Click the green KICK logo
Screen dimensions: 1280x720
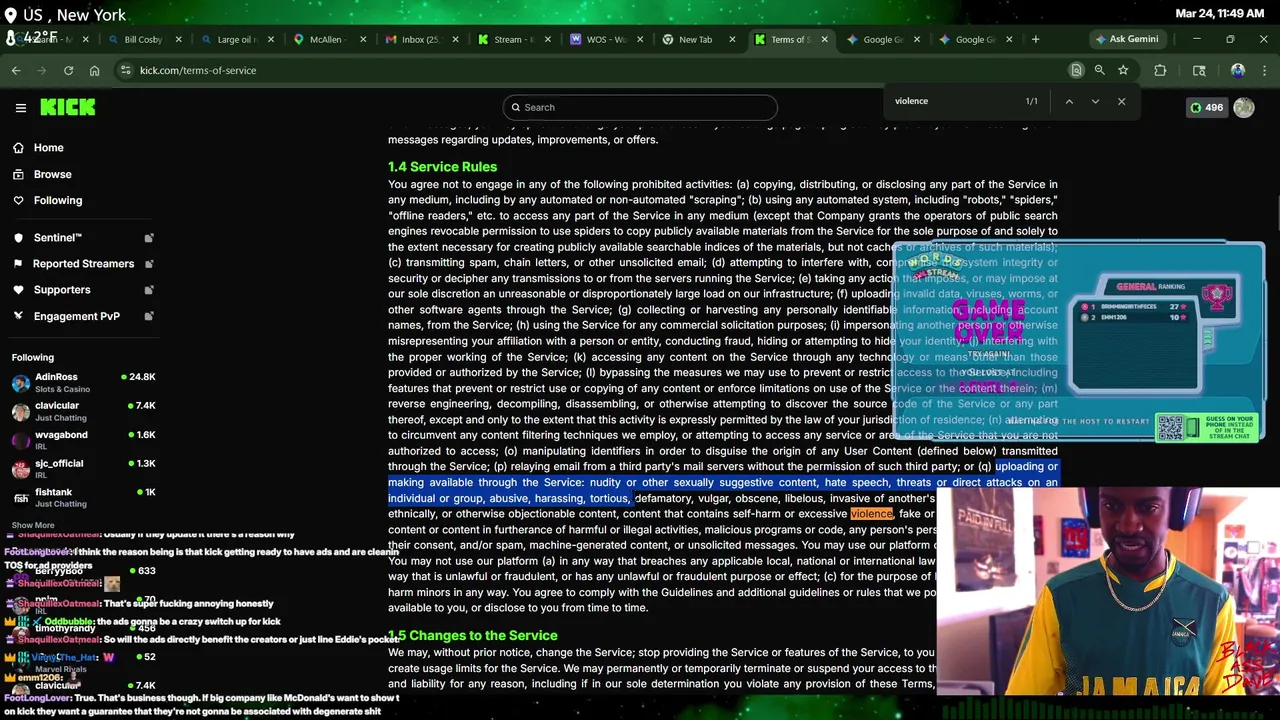(68, 107)
